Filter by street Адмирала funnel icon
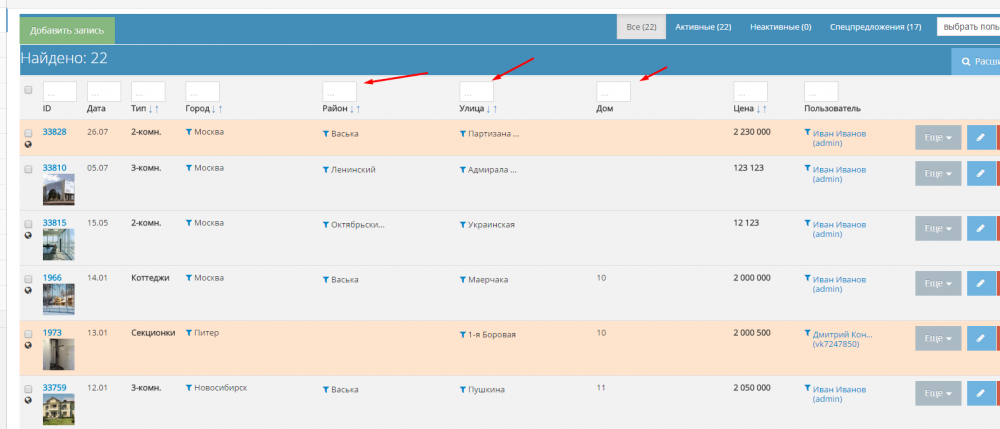This screenshot has height=429, width=1000. 462,170
